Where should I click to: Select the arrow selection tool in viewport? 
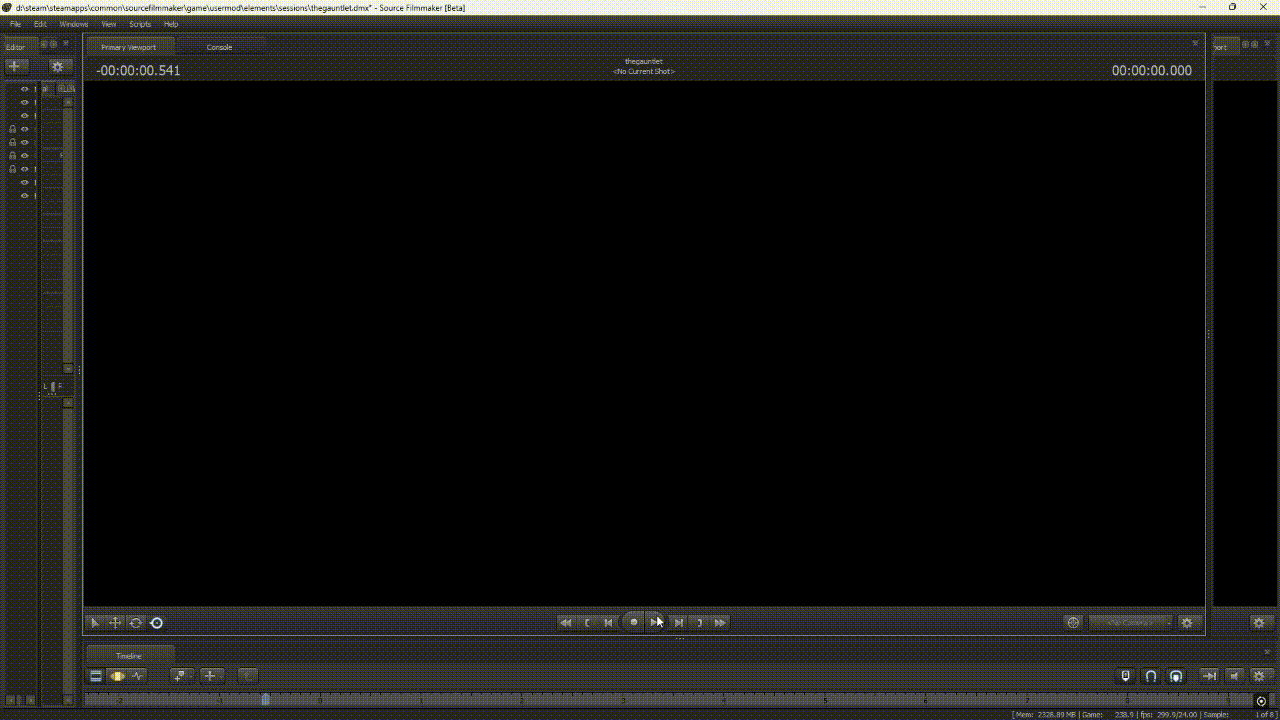pyautogui.click(x=95, y=622)
